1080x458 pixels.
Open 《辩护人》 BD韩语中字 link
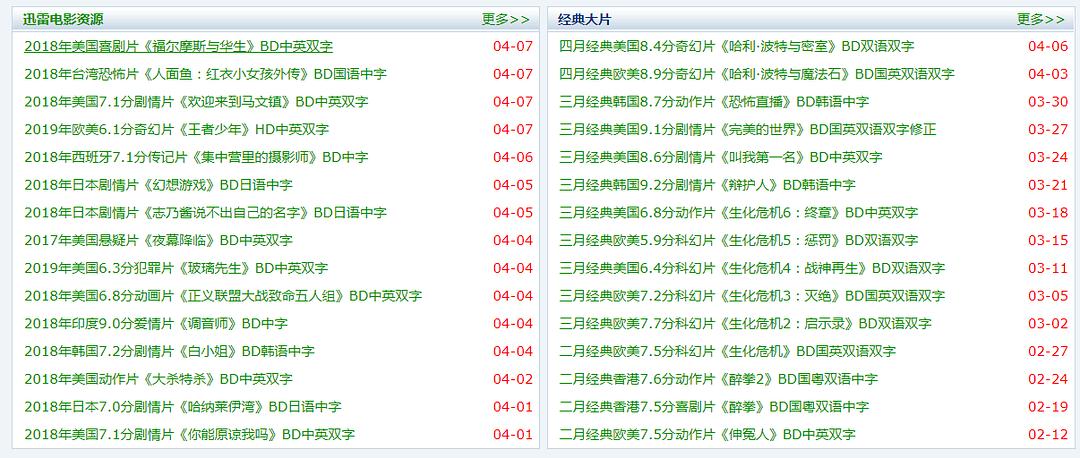707,185
